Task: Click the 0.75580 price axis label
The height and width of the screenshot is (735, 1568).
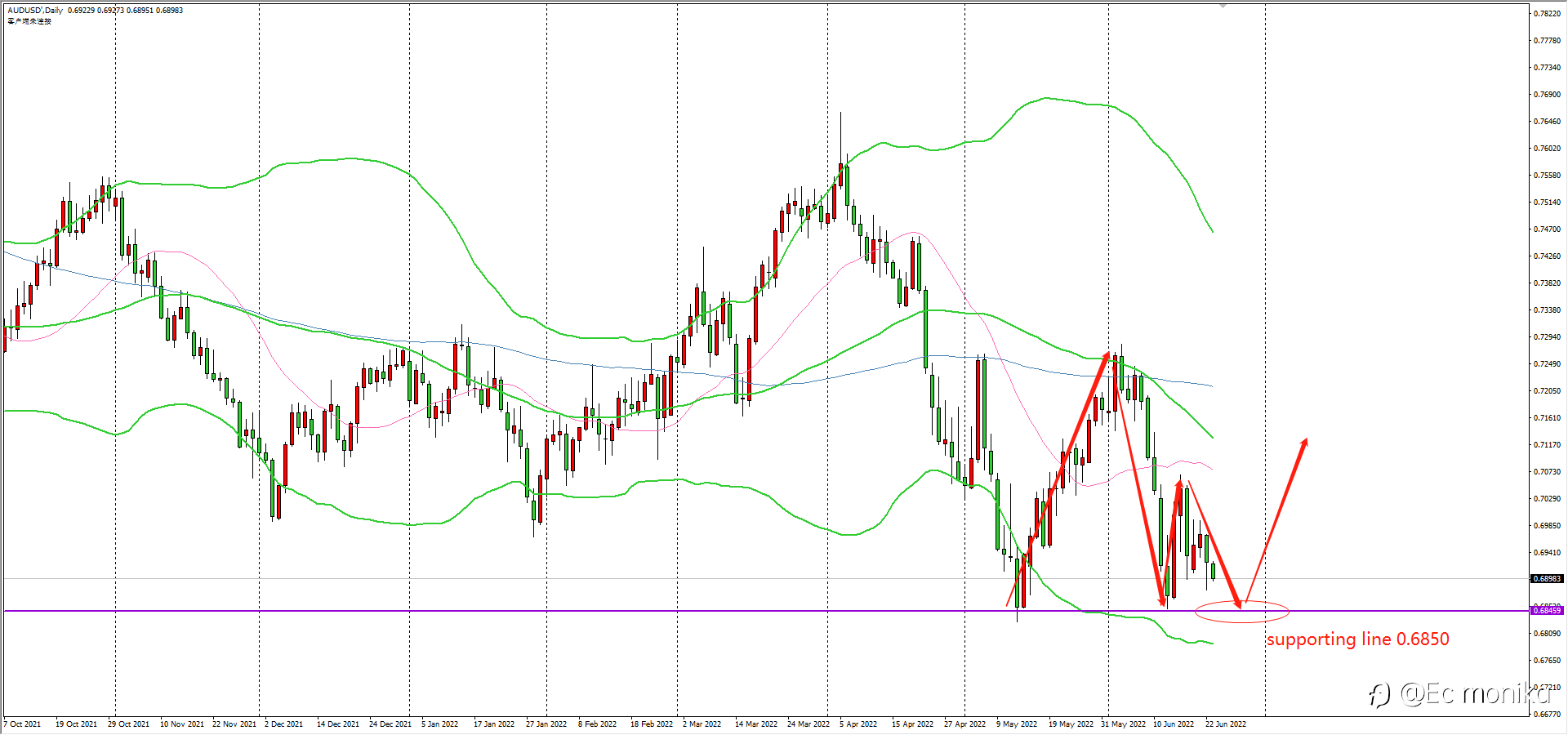Action: point(1547,176)
